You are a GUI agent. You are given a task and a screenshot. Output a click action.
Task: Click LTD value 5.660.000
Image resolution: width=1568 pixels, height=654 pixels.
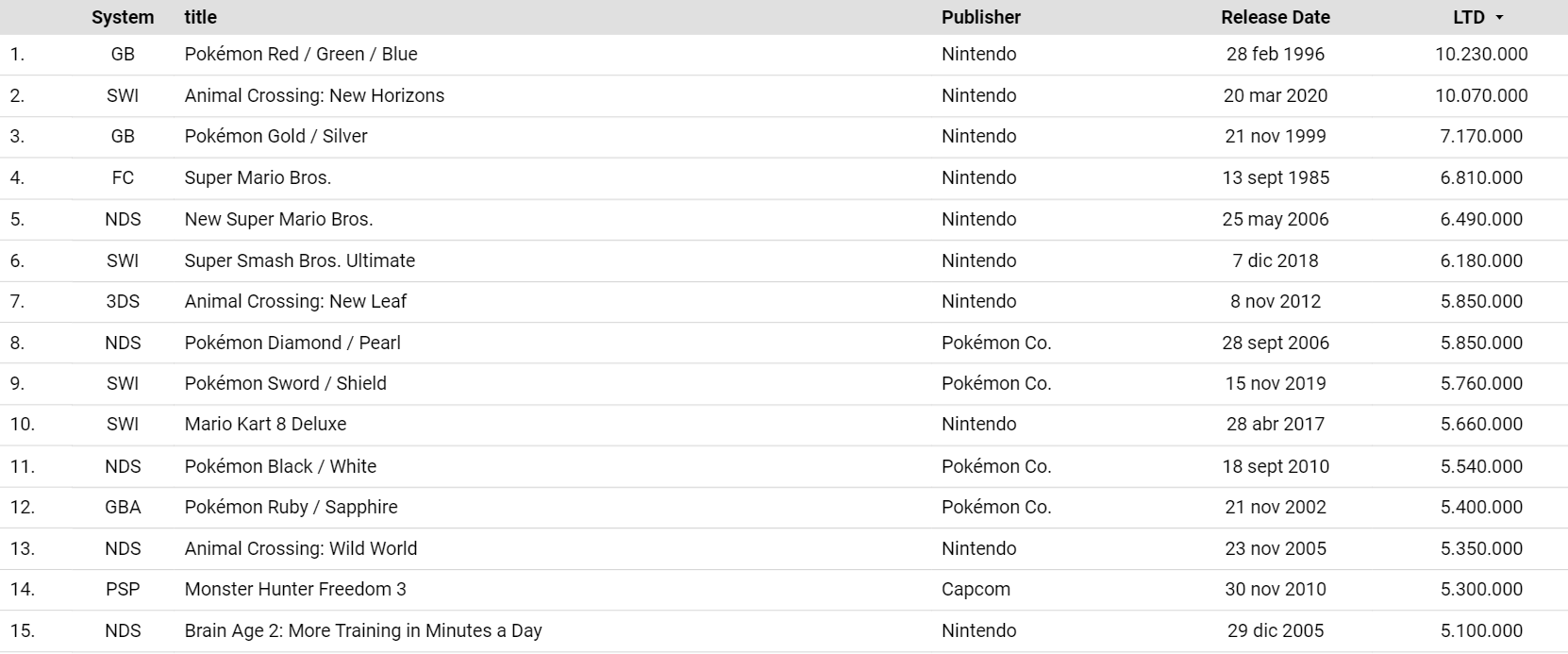pos(1481,424)
